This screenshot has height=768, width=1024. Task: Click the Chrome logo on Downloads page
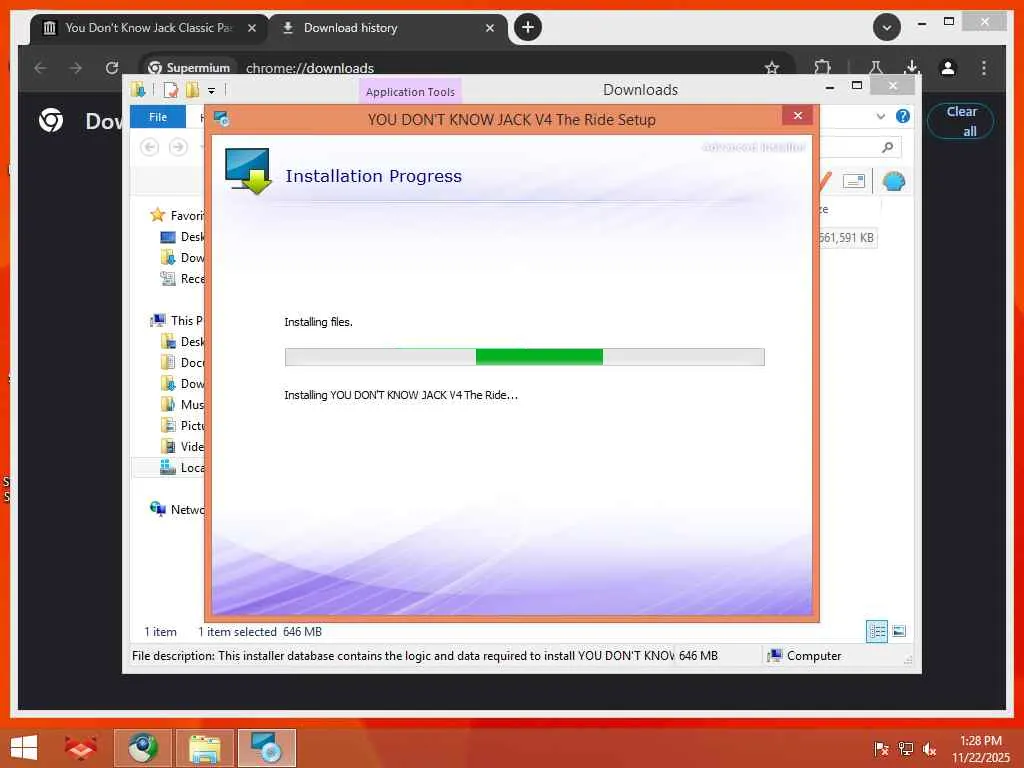(51, 120)
